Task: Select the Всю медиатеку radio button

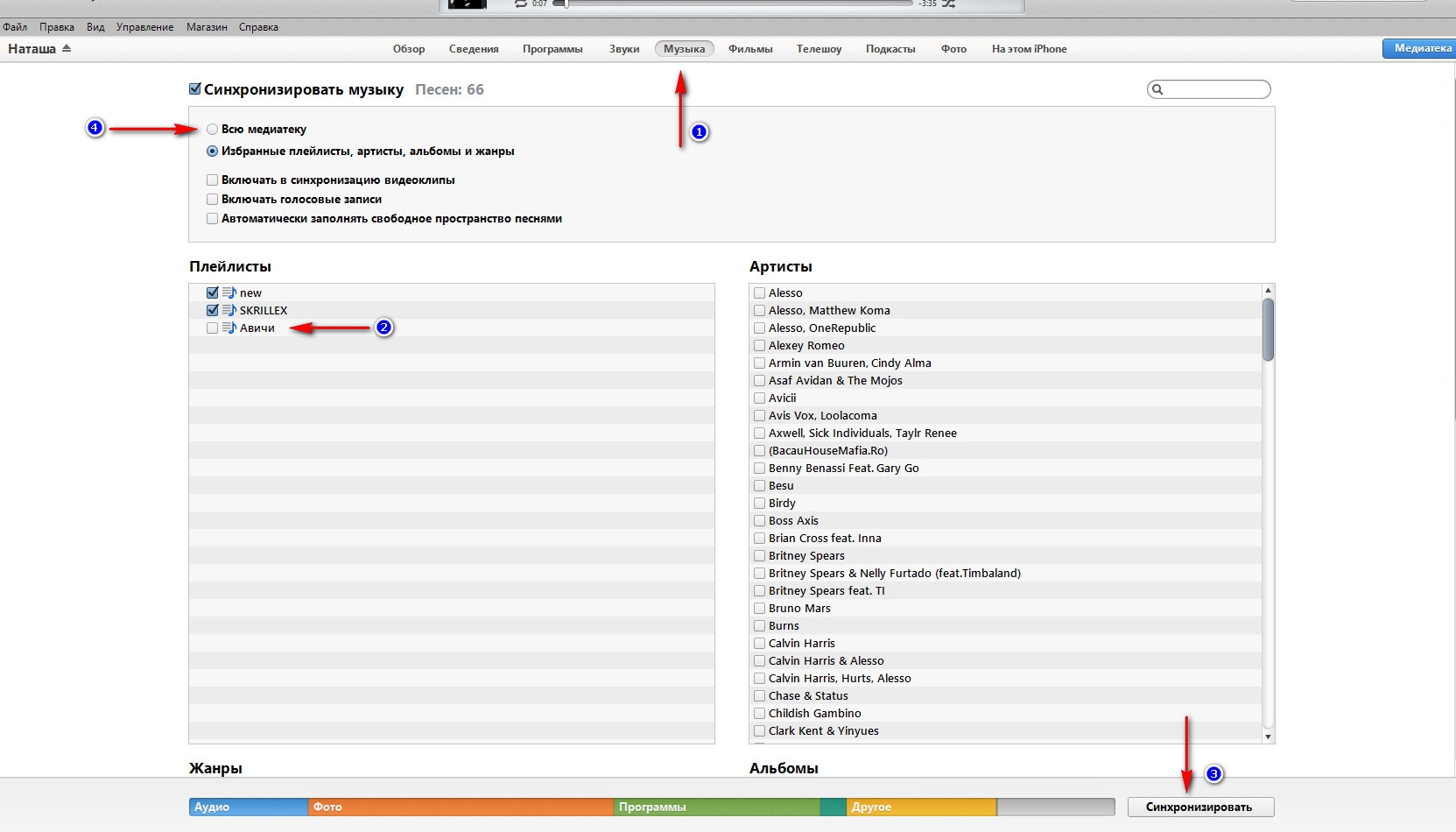Action: [x=212, y=129]
